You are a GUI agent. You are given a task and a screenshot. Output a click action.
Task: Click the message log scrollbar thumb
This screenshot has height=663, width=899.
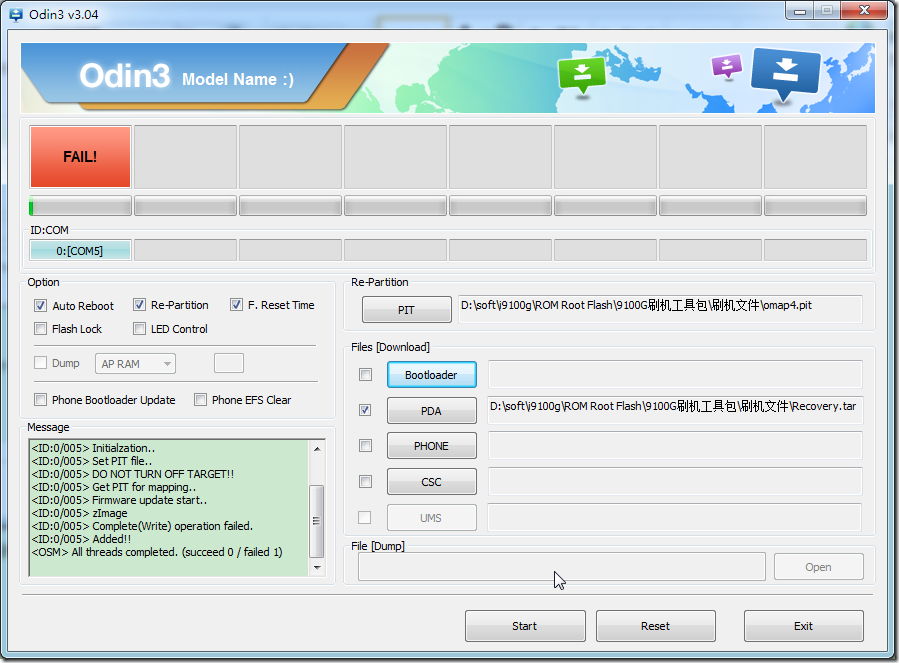pos(316,521)
